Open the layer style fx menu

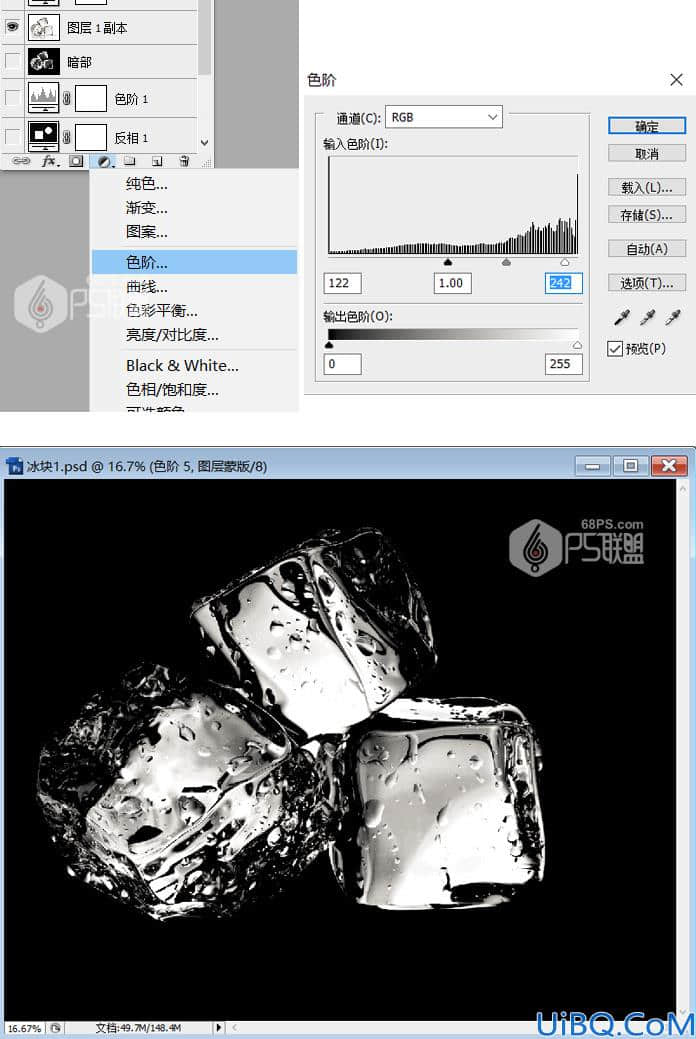pos(49,161)
